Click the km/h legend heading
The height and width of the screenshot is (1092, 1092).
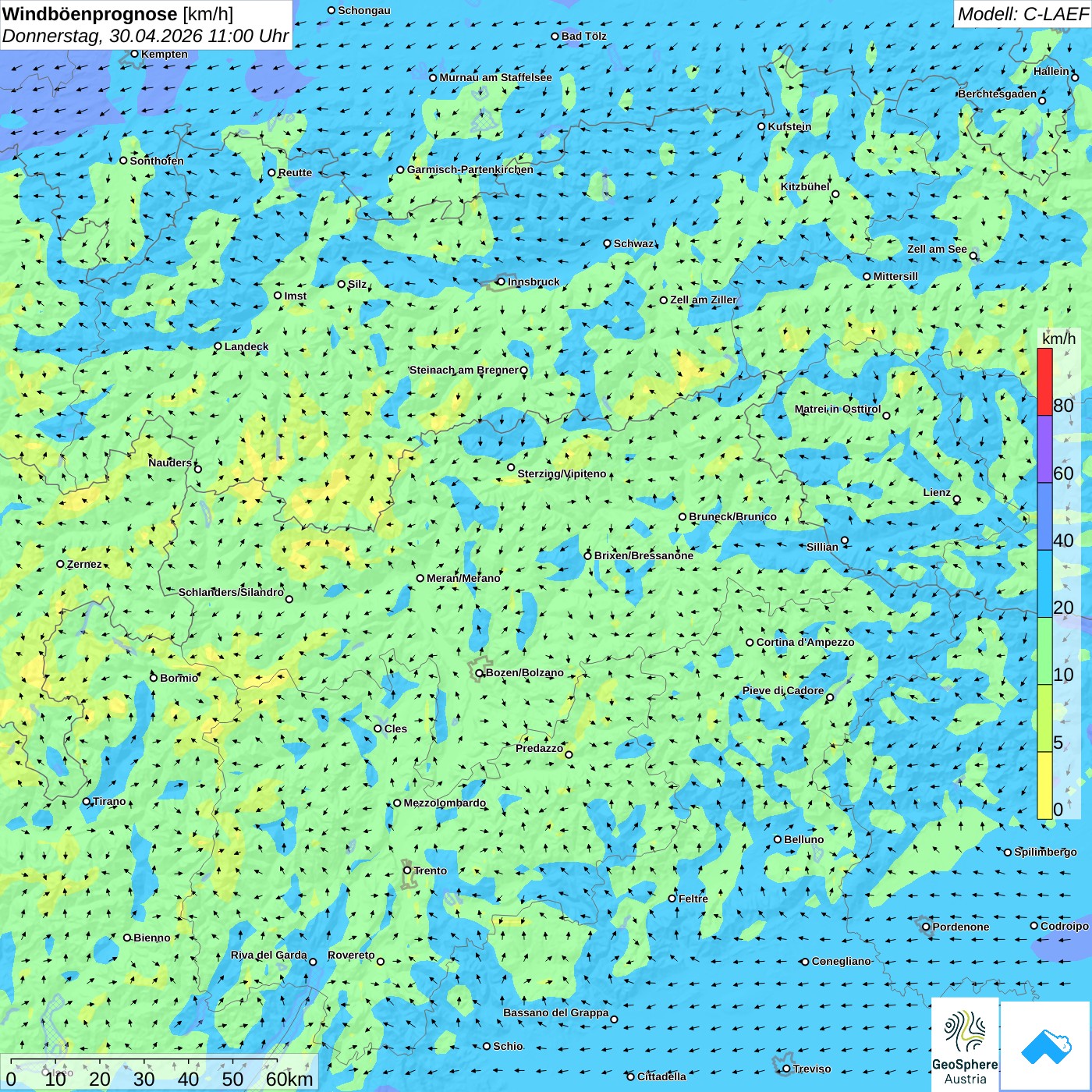[1059, 339]
